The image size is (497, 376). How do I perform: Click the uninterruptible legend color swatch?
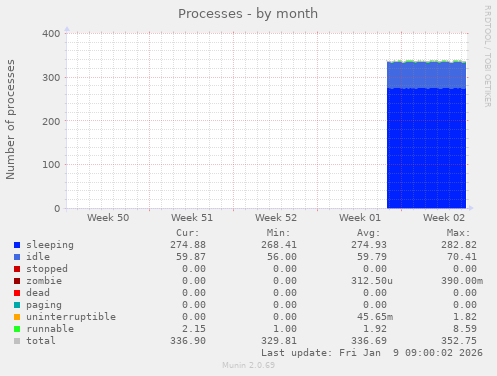click(x=17, y=317)
